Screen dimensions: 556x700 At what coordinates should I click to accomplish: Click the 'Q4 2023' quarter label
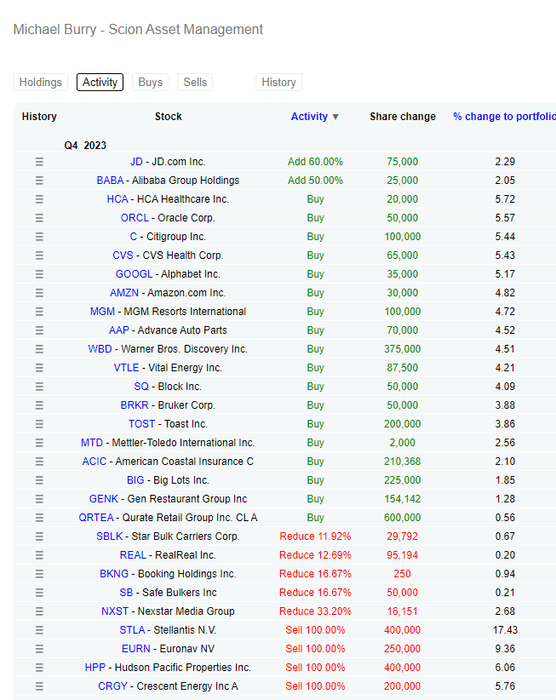click(85, 146)
